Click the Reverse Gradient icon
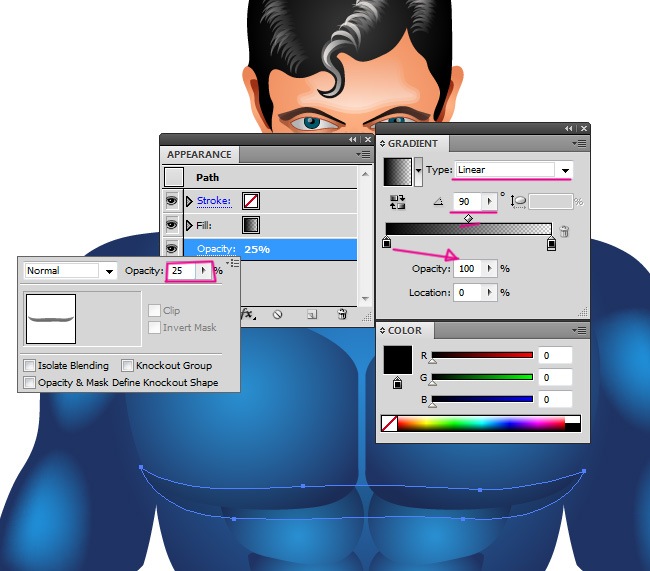The height and width of the screenshot is (571, 650). (x=398, y=202)
